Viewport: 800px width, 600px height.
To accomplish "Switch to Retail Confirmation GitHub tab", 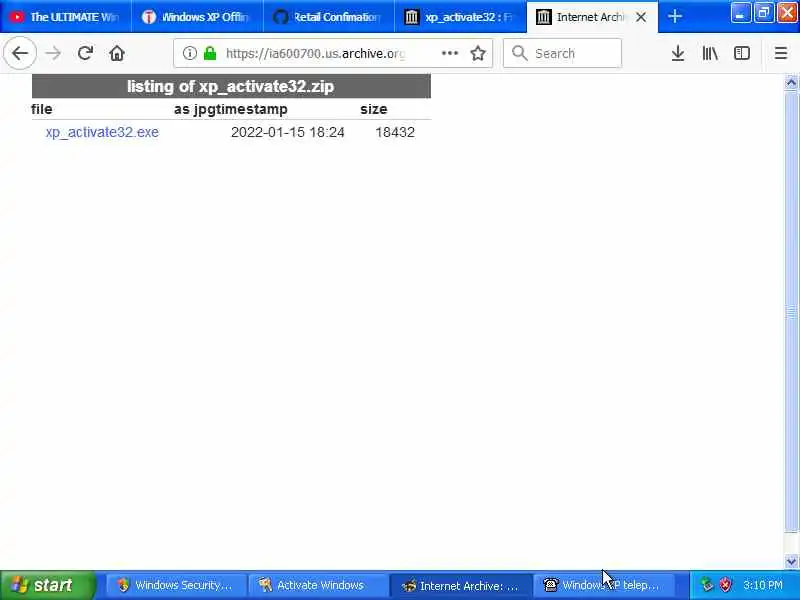I will coord(329,17).
